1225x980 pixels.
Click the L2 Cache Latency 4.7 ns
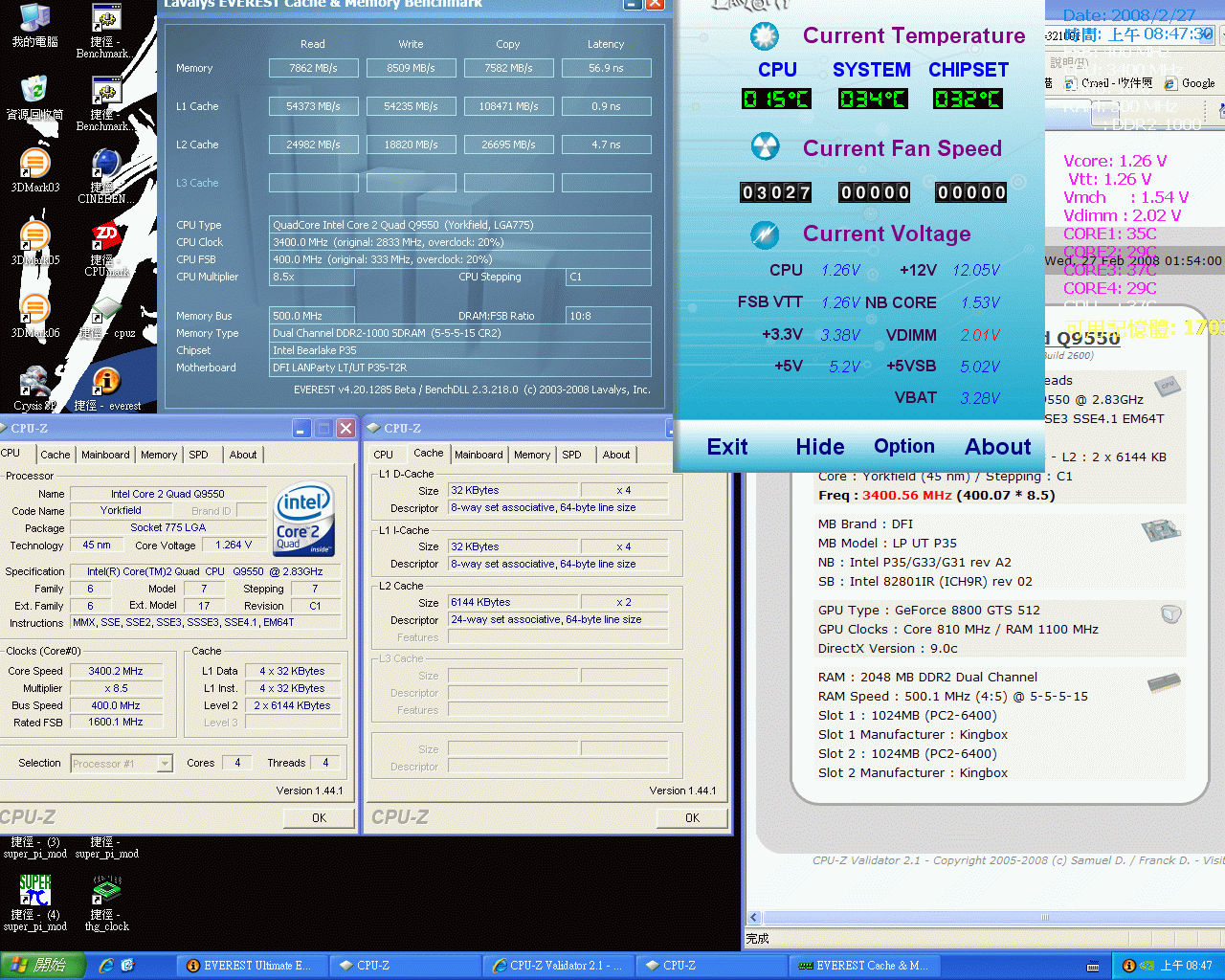pyautogui.click(x=606, y=145)
